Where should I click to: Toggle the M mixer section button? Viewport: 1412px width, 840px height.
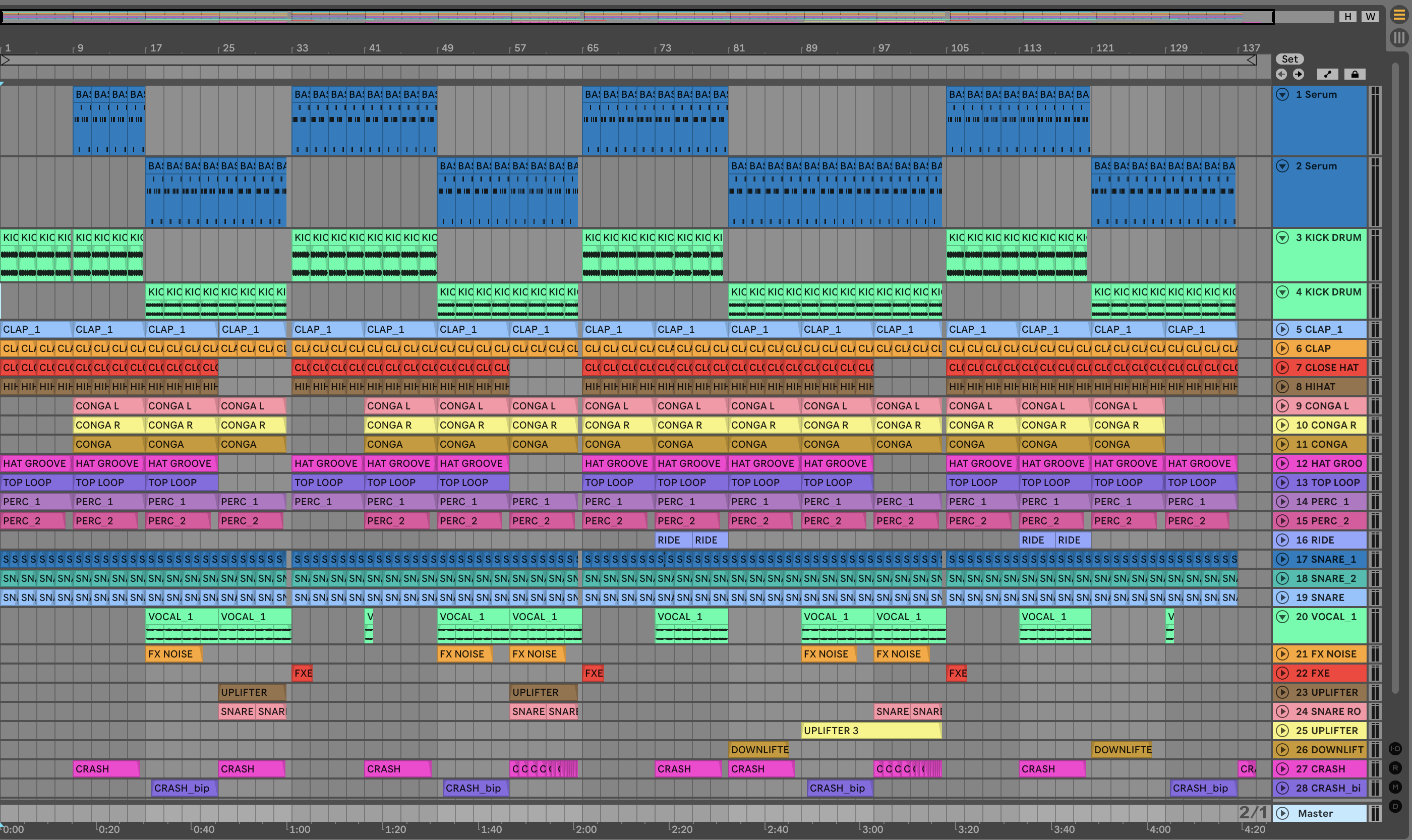click(1395, 788)
